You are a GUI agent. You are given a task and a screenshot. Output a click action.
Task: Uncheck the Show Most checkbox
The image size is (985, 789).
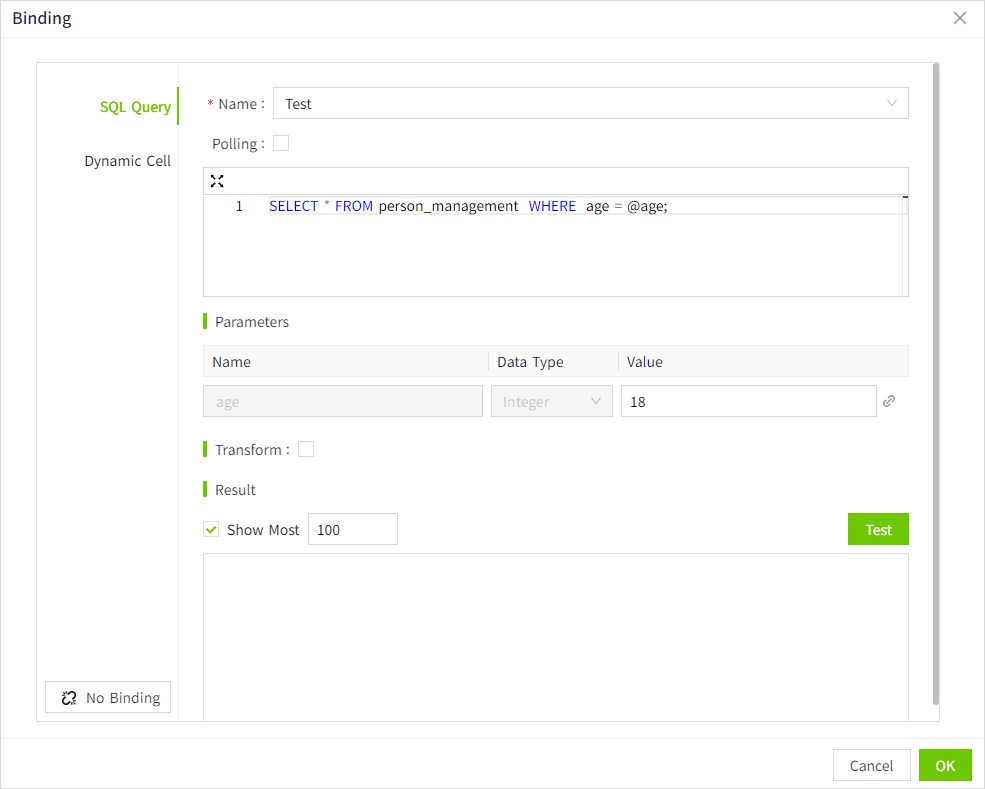pyautogui.click(x=211, y=530)
